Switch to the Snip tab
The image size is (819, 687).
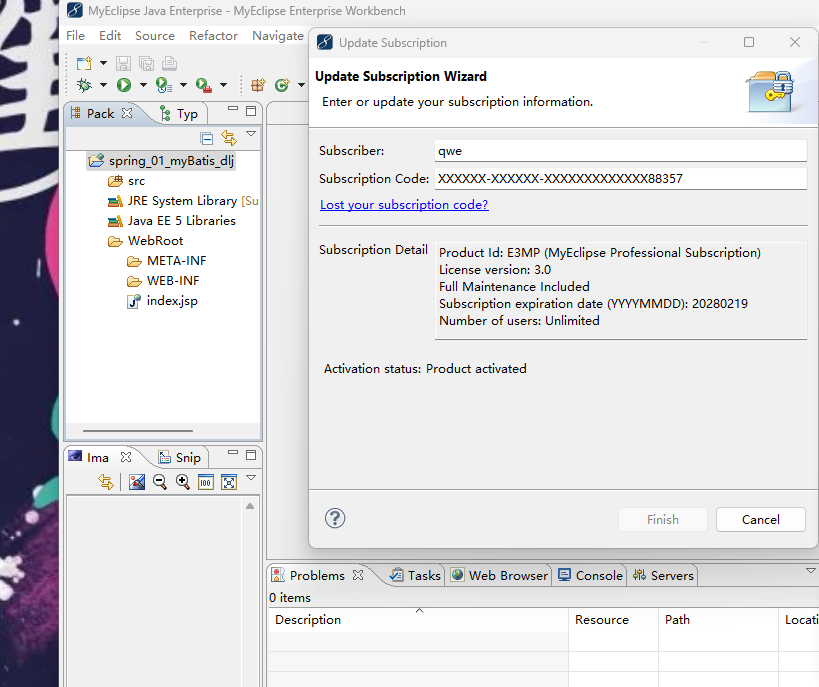[x=180, y=458]
